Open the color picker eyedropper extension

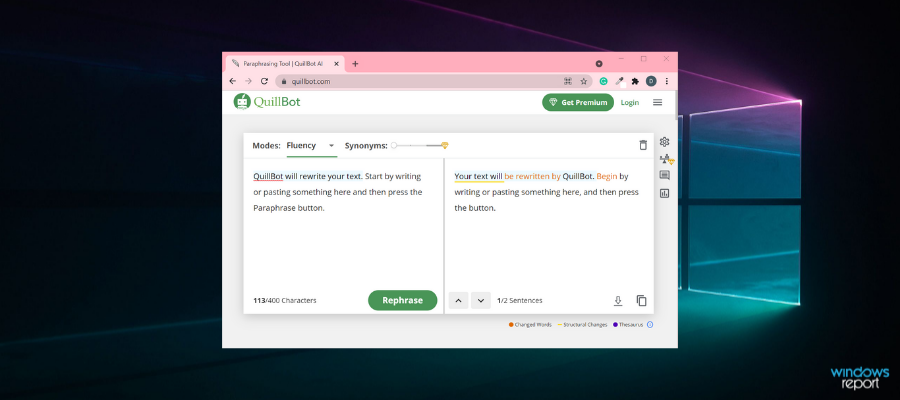click(619, 81)
